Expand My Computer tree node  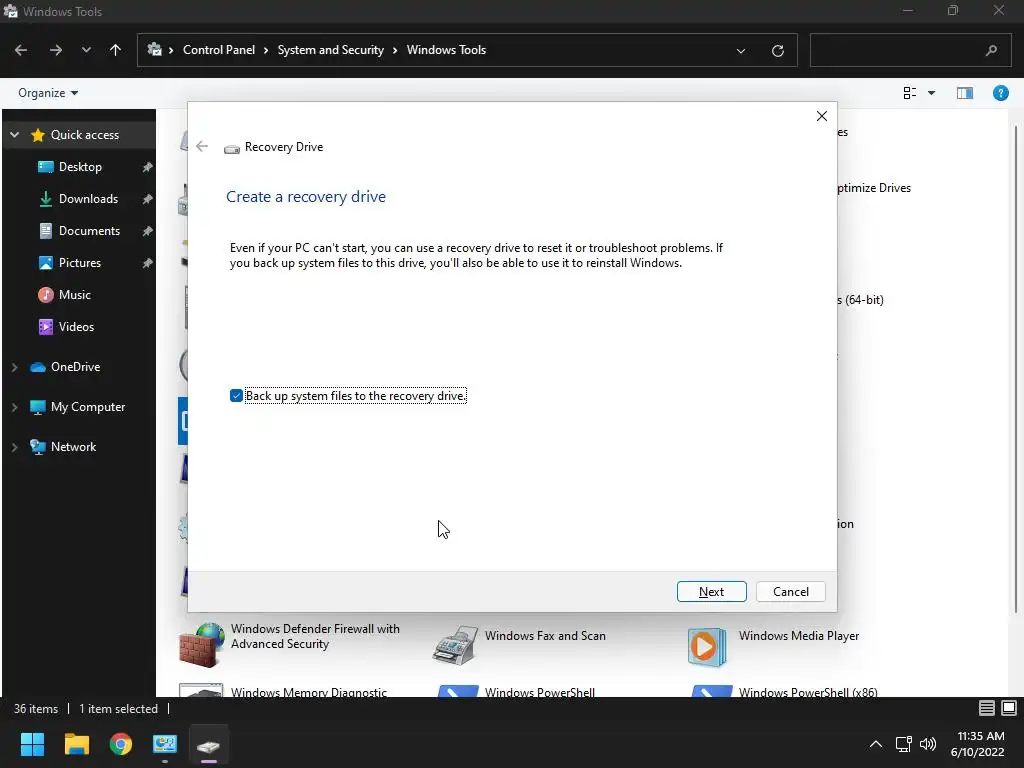[14, 407]
